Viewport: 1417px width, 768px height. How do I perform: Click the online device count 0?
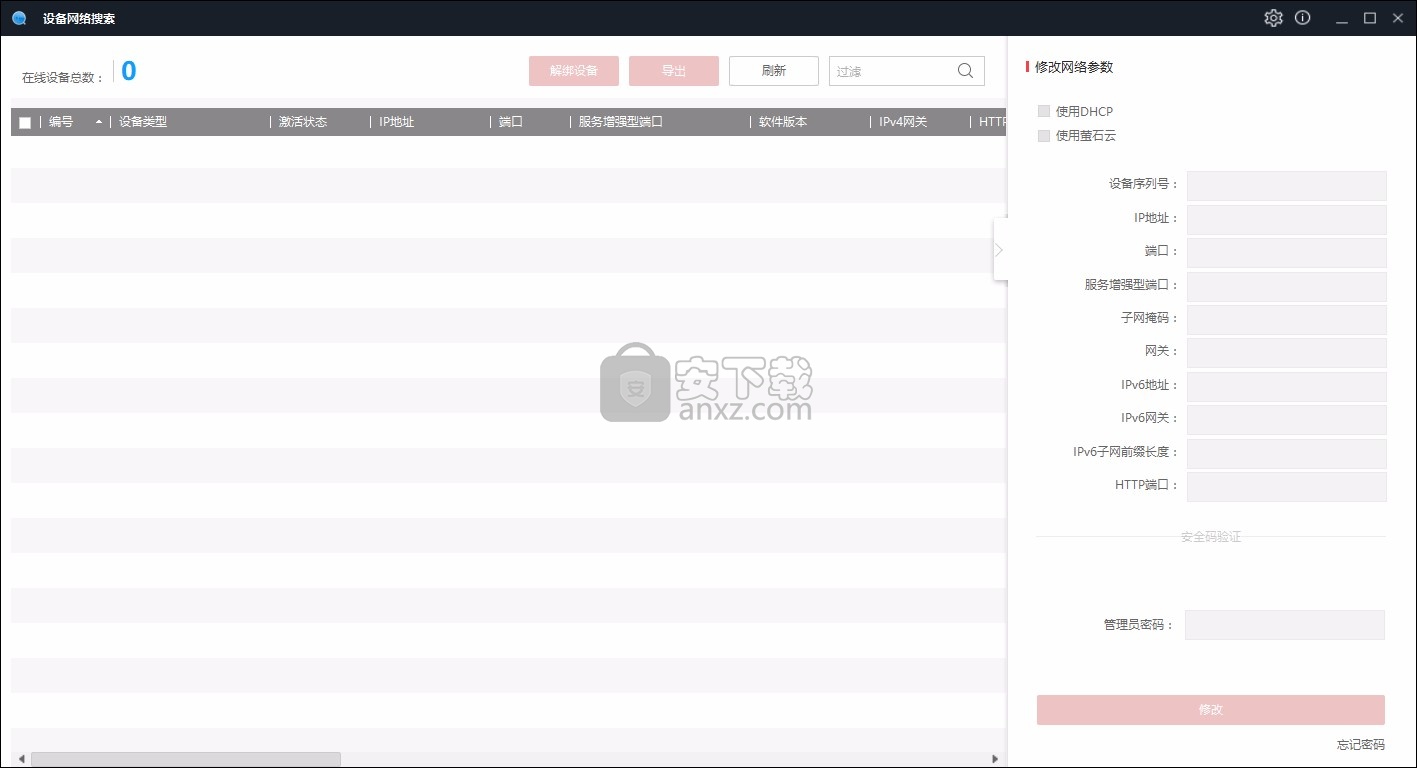click(128, 71)
